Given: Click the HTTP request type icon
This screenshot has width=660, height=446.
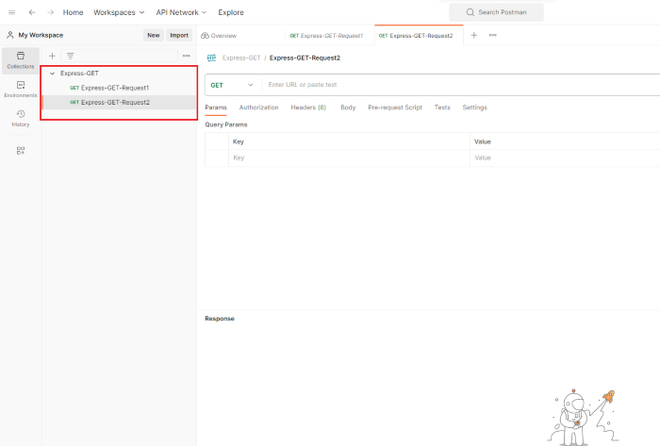Looking at the screenshot, I should click(x=211, y=58).
